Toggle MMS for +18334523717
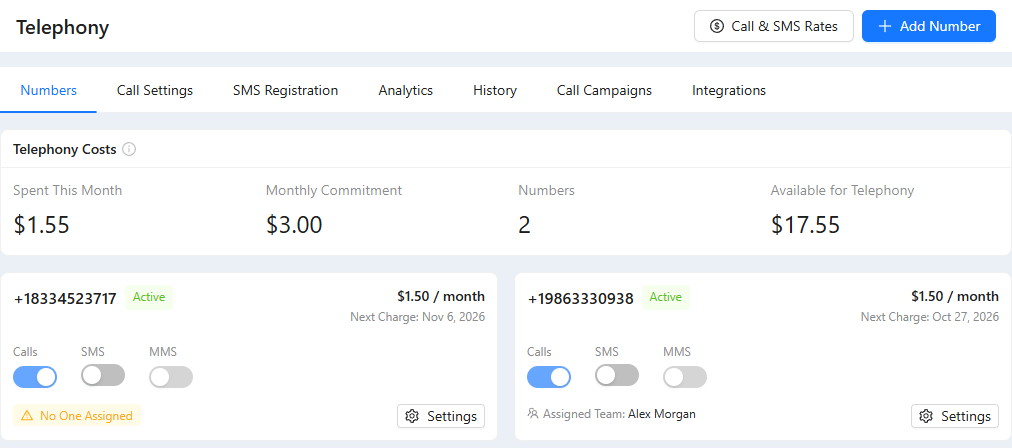The image size is (1012, 448). point(171,377)
